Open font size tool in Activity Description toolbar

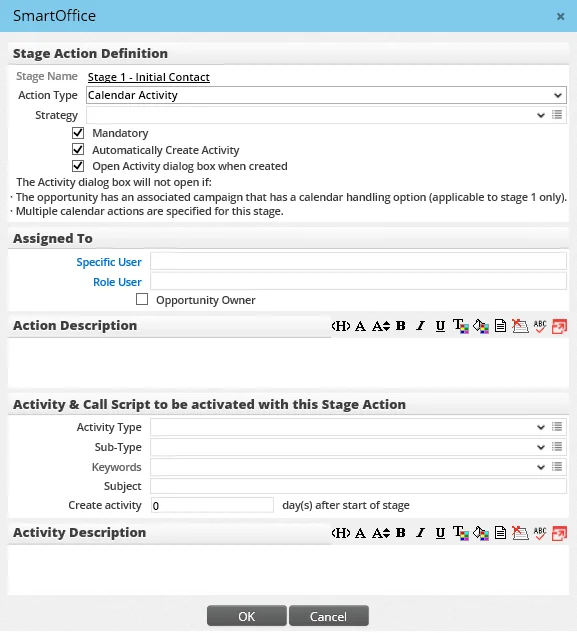click(x=381, y=533)
